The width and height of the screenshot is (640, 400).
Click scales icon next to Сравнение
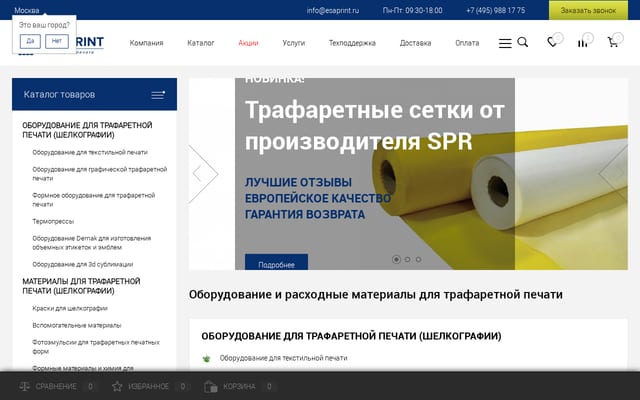pos(24,386)
